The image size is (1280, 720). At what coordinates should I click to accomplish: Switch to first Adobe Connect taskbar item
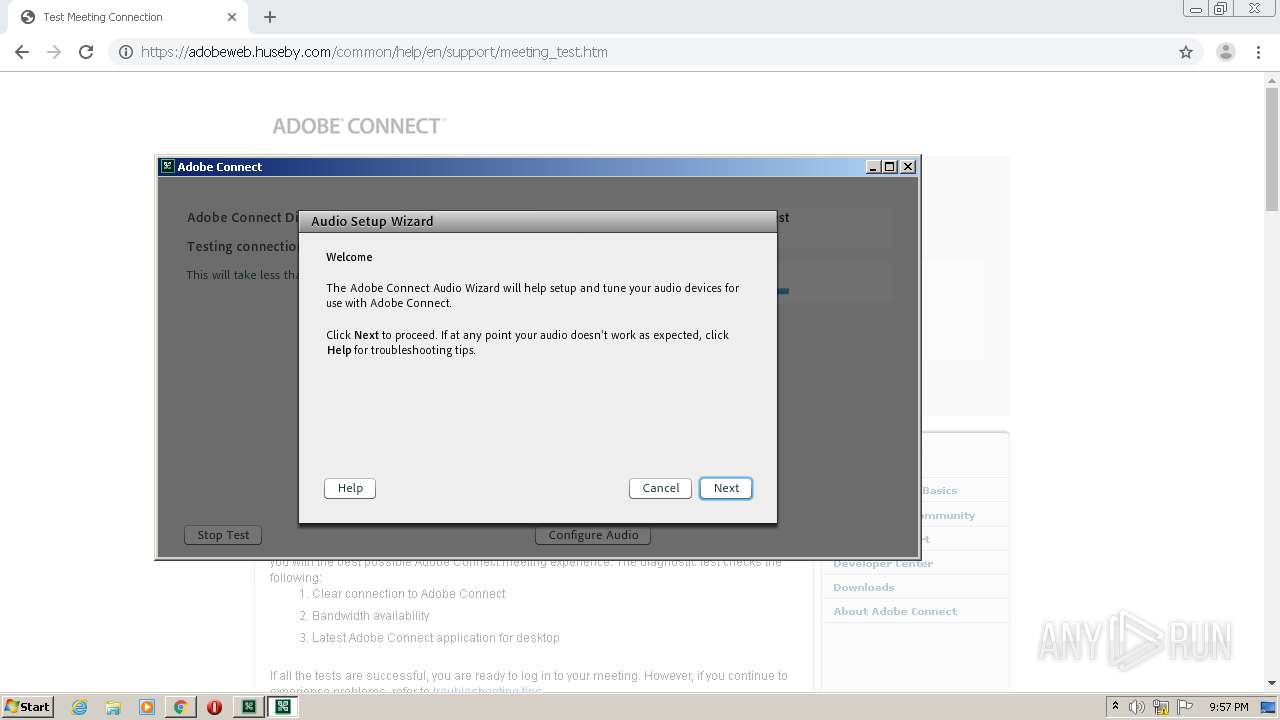(x=248, y=707)
